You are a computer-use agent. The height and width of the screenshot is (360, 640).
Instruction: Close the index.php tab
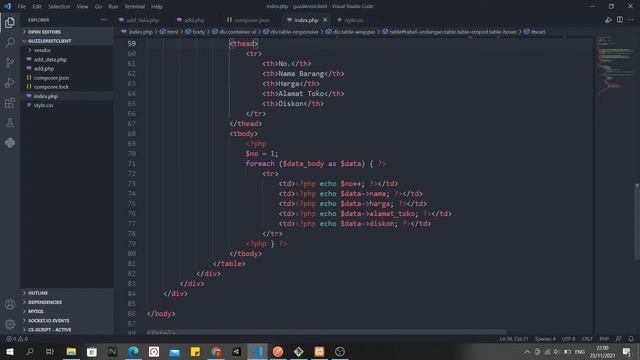[325, 20]
